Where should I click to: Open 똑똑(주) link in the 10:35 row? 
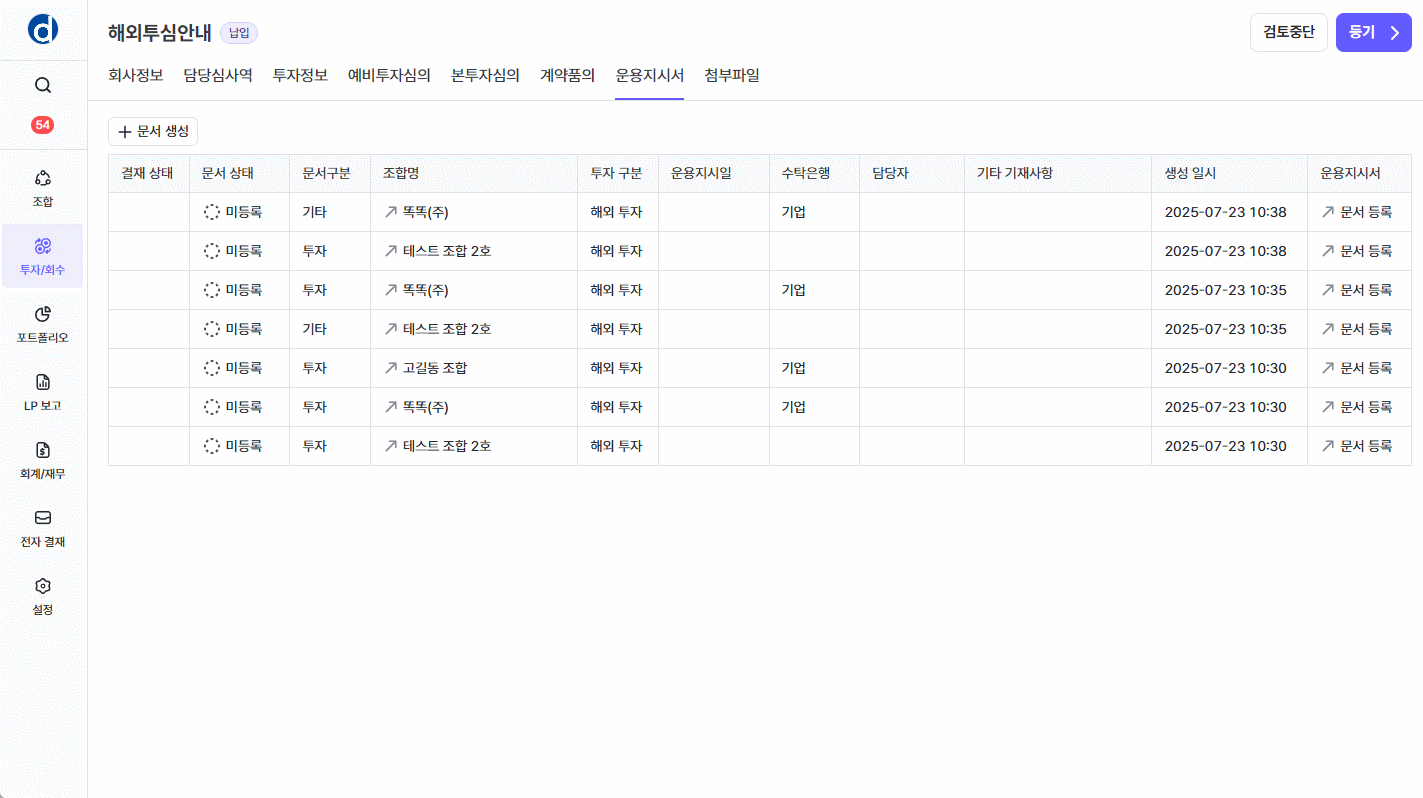[x=416, y=290]
